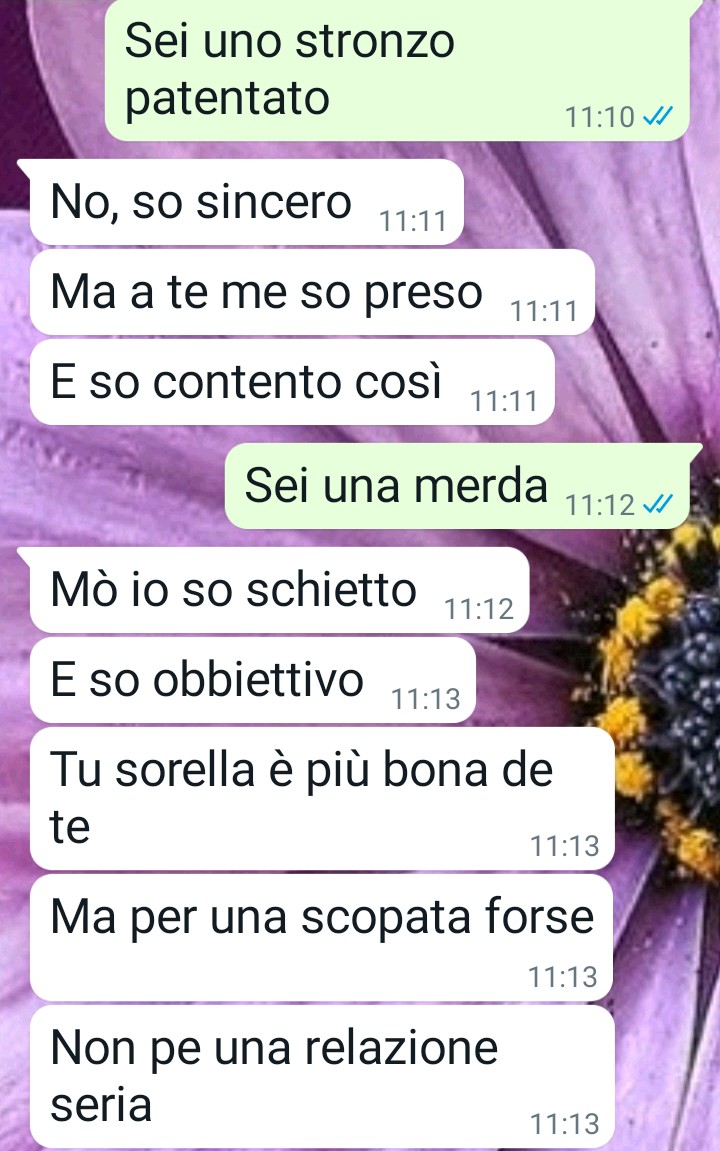Select the 'Ma per una scopata forse' message
Viewport: 720px width, 1151px height.
coord(321,937)
